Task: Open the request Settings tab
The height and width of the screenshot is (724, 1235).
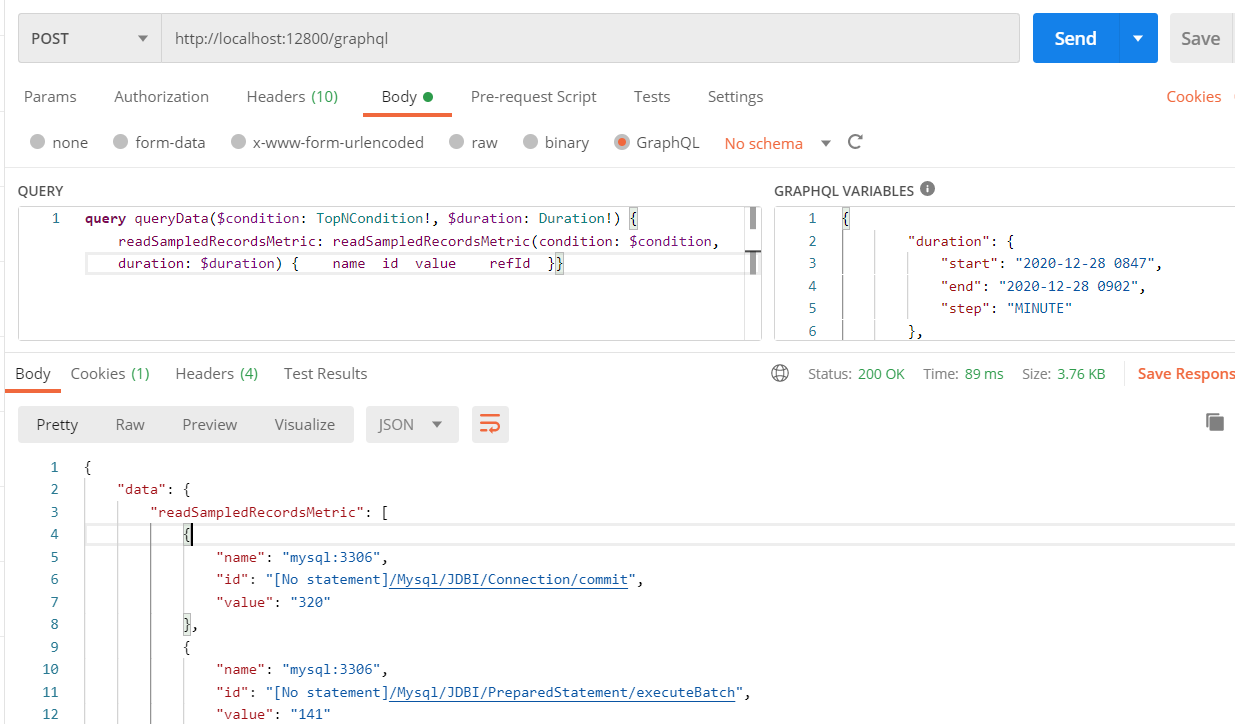Action: (x=735, y=97)
